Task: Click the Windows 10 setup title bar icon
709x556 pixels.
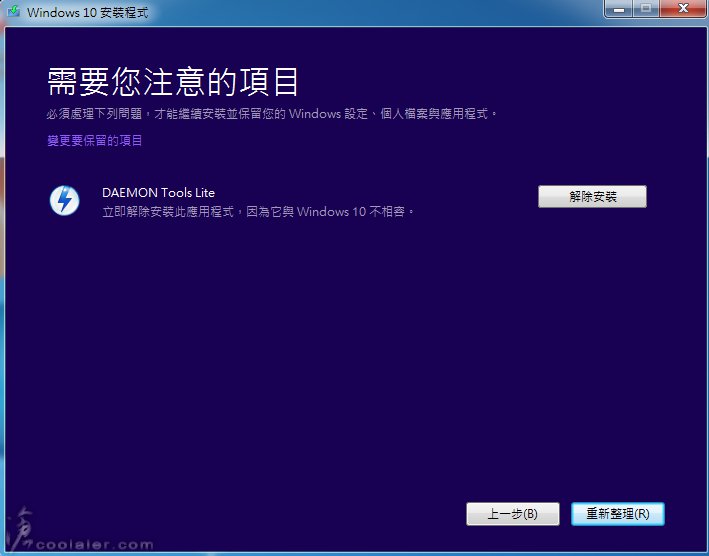Action: (x=14, y=11)
